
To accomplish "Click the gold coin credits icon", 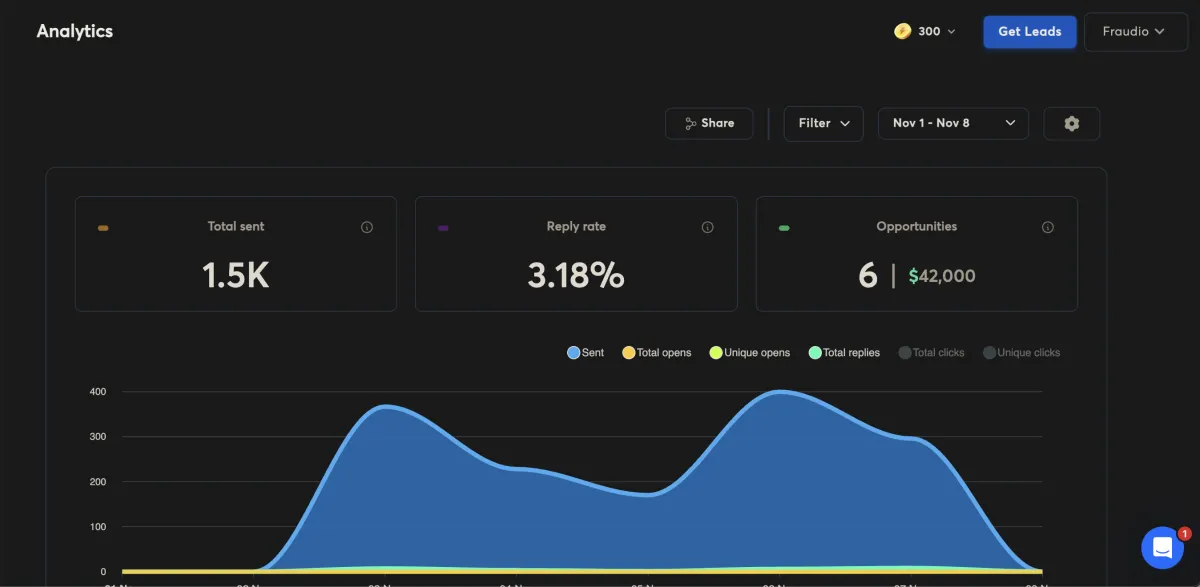I will [902, 31].
